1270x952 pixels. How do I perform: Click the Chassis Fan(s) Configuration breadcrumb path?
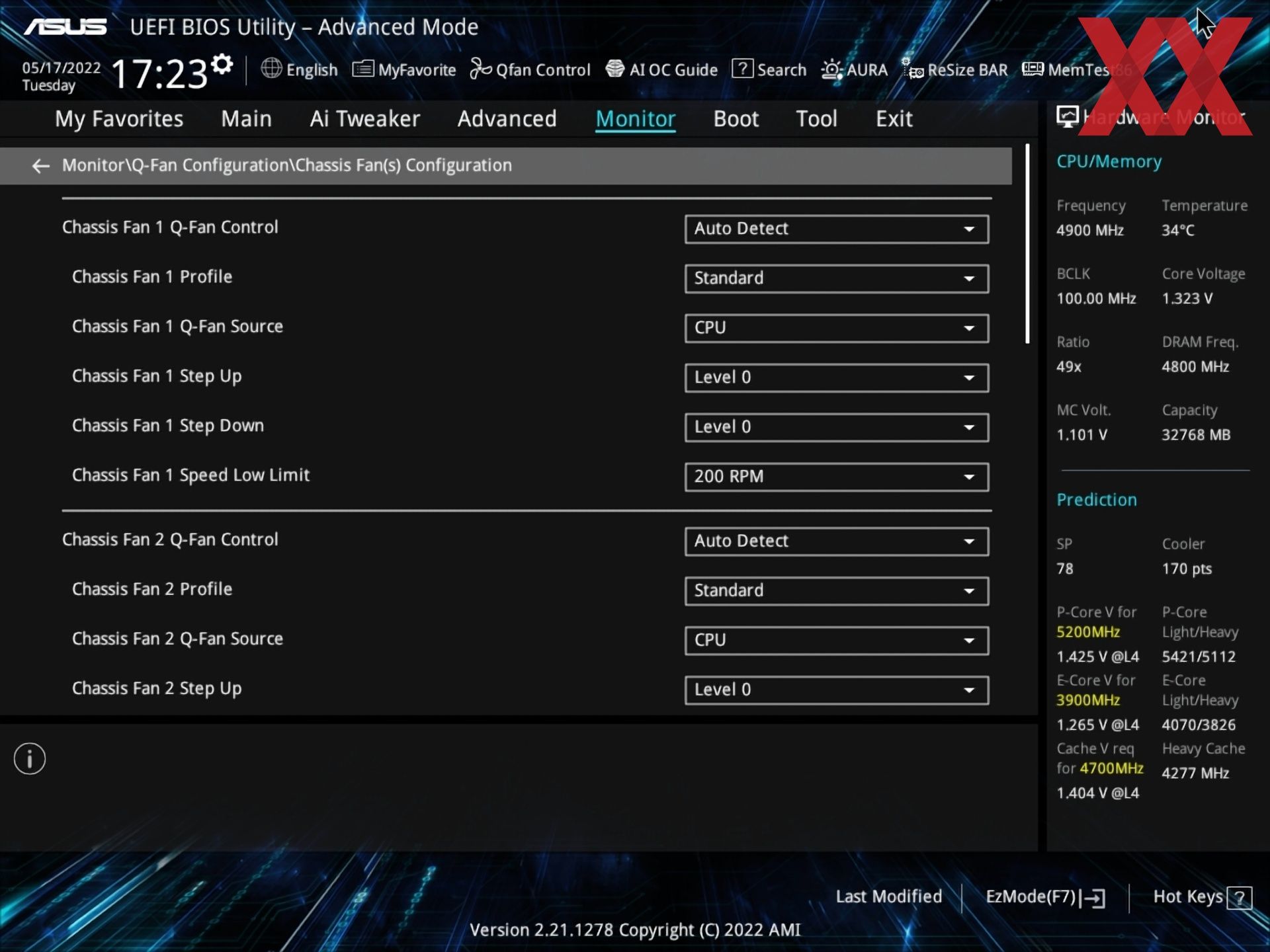(287, 165)
